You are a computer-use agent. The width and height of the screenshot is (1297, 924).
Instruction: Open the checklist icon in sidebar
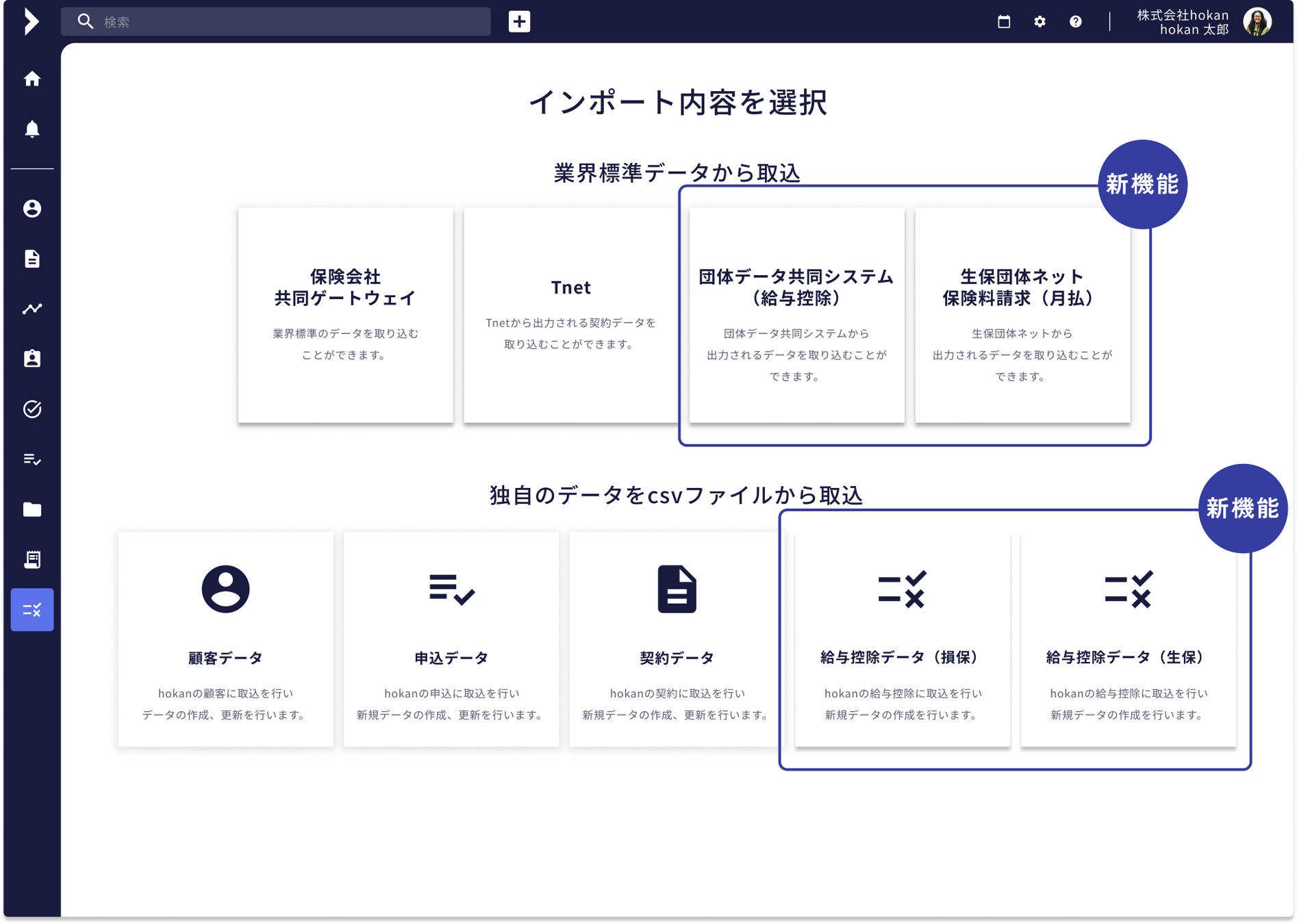[32, 459]
